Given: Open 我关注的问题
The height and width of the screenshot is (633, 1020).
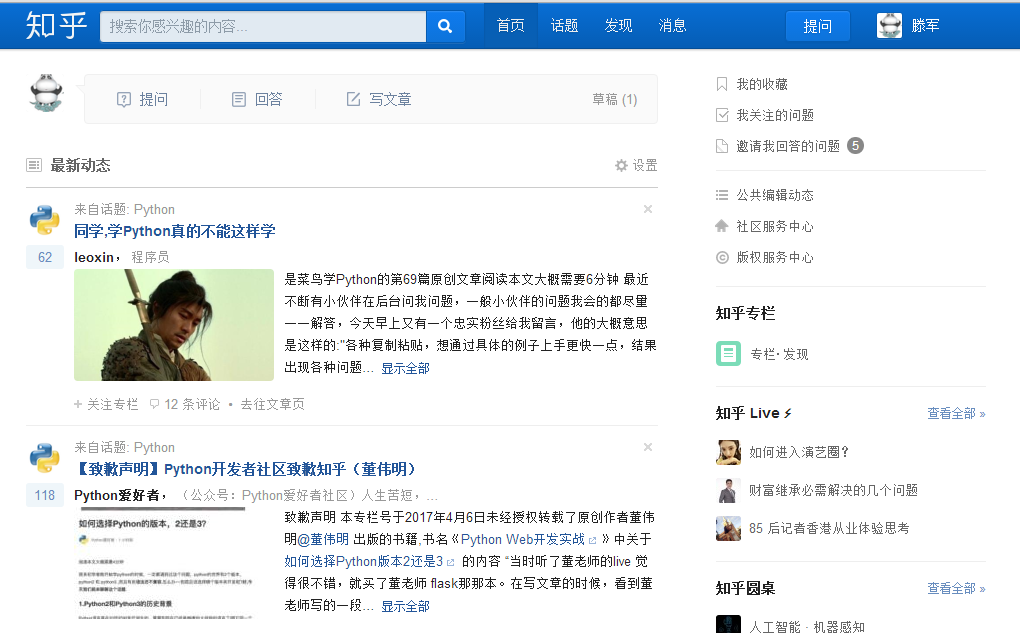Looking at the screenshot, I should pyautogui.click(x=775, y=115).
